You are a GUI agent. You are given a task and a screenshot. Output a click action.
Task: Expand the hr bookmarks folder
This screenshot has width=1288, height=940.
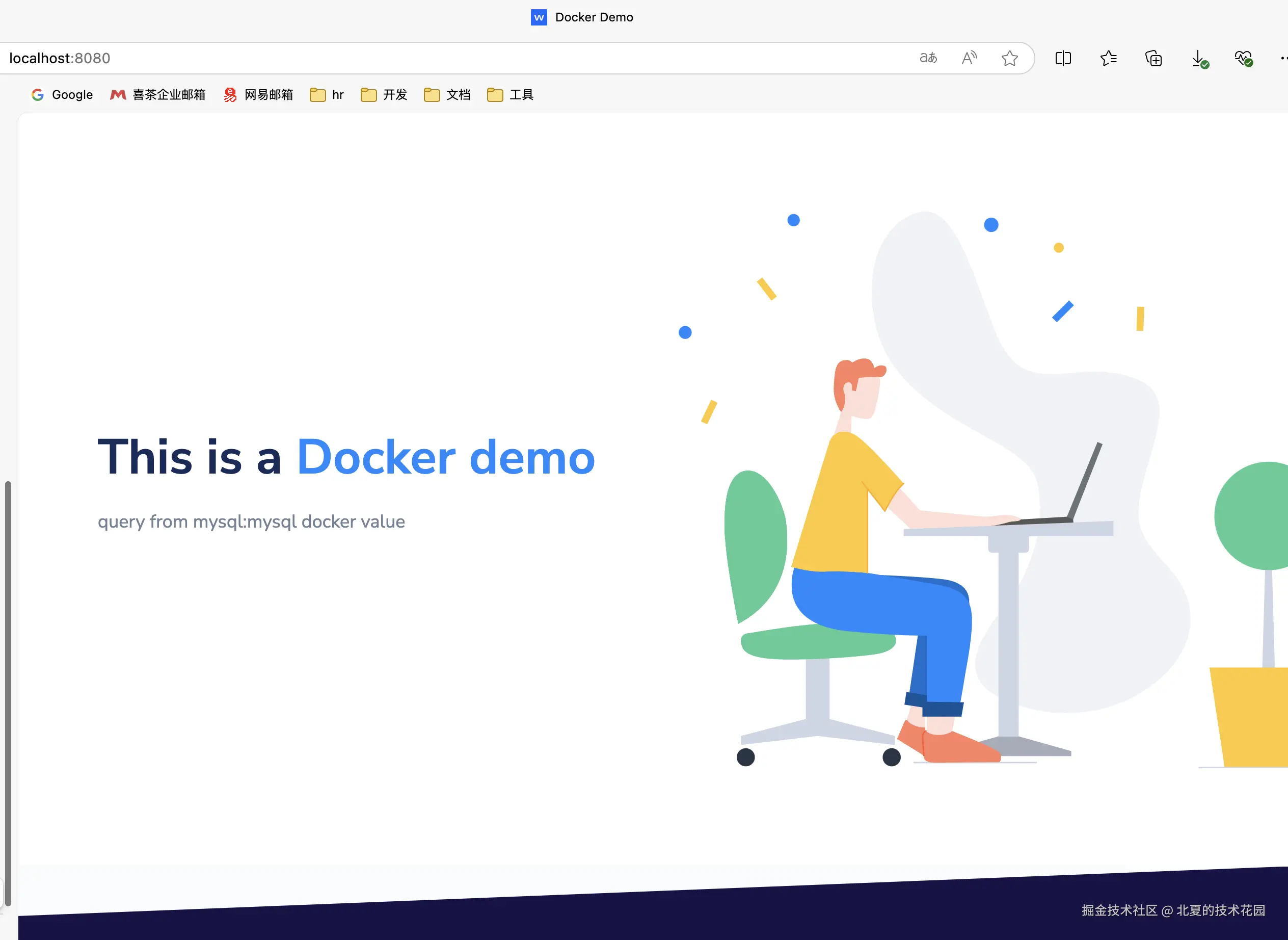tap(327, 94)
